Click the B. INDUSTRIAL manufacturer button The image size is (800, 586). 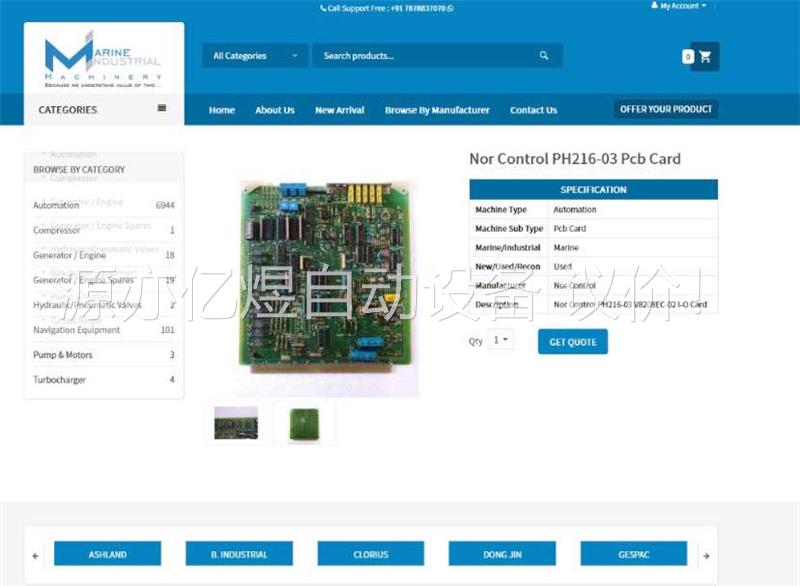click(x=239, y=554)
